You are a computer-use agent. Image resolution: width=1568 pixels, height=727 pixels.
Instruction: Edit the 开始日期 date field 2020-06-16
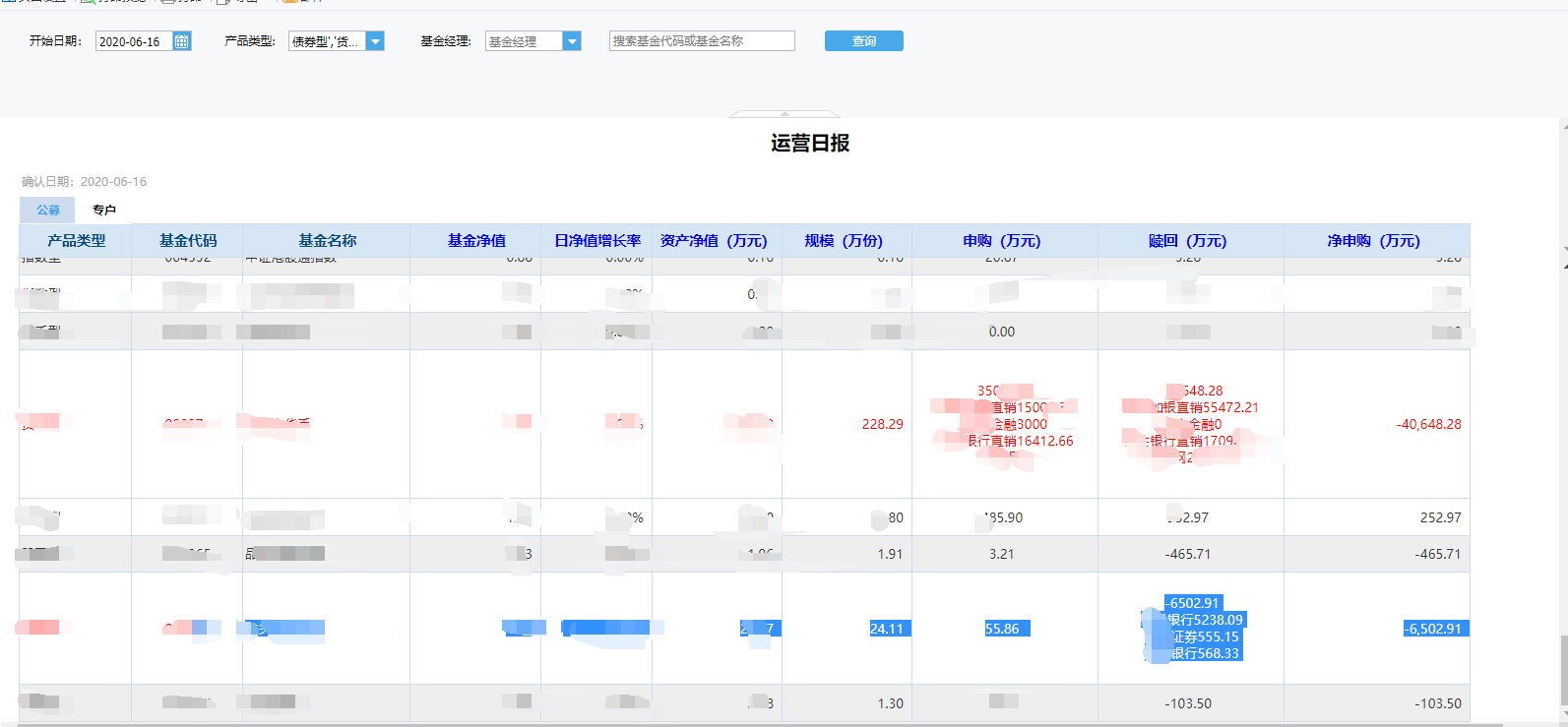click(x=134, y=41)
